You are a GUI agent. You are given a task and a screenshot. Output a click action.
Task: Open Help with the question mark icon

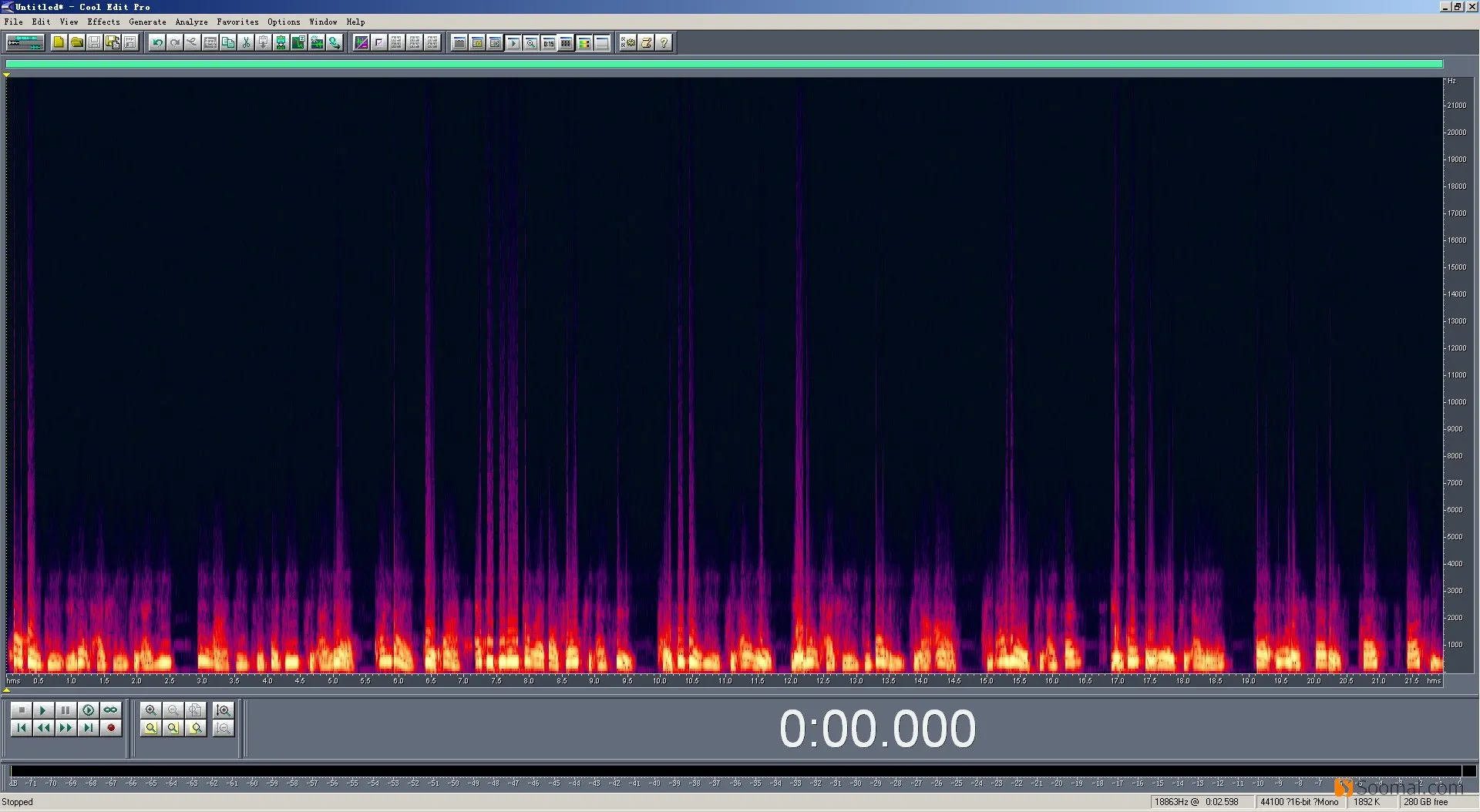tap(664, 42)
